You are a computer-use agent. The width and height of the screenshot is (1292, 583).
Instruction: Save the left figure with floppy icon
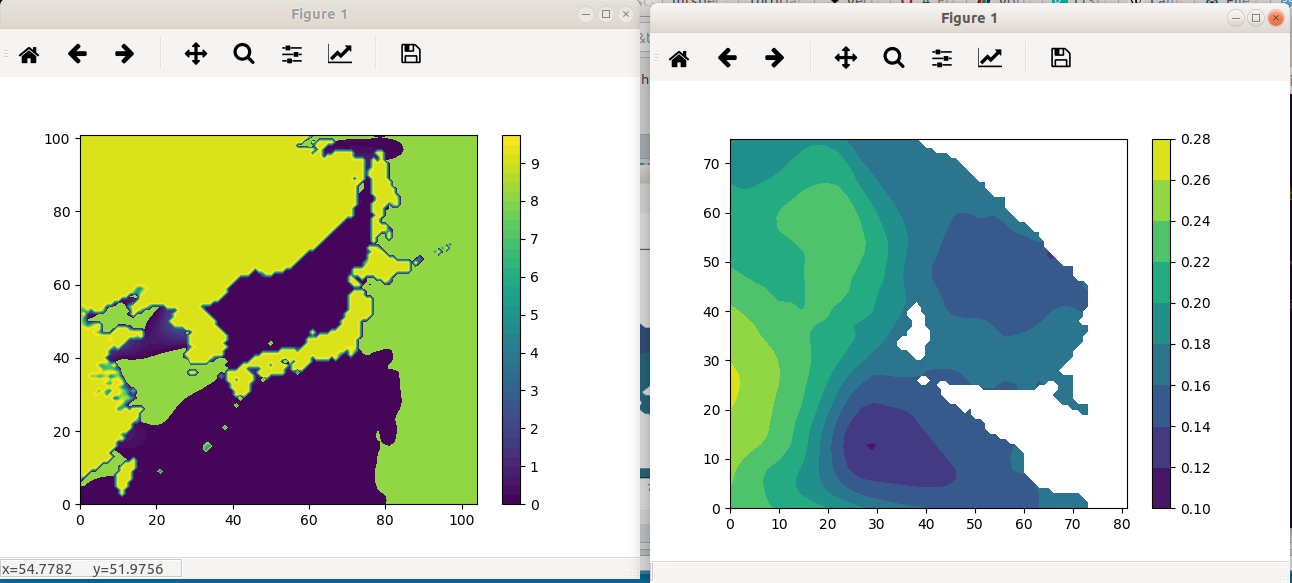(x=410, y=54)
